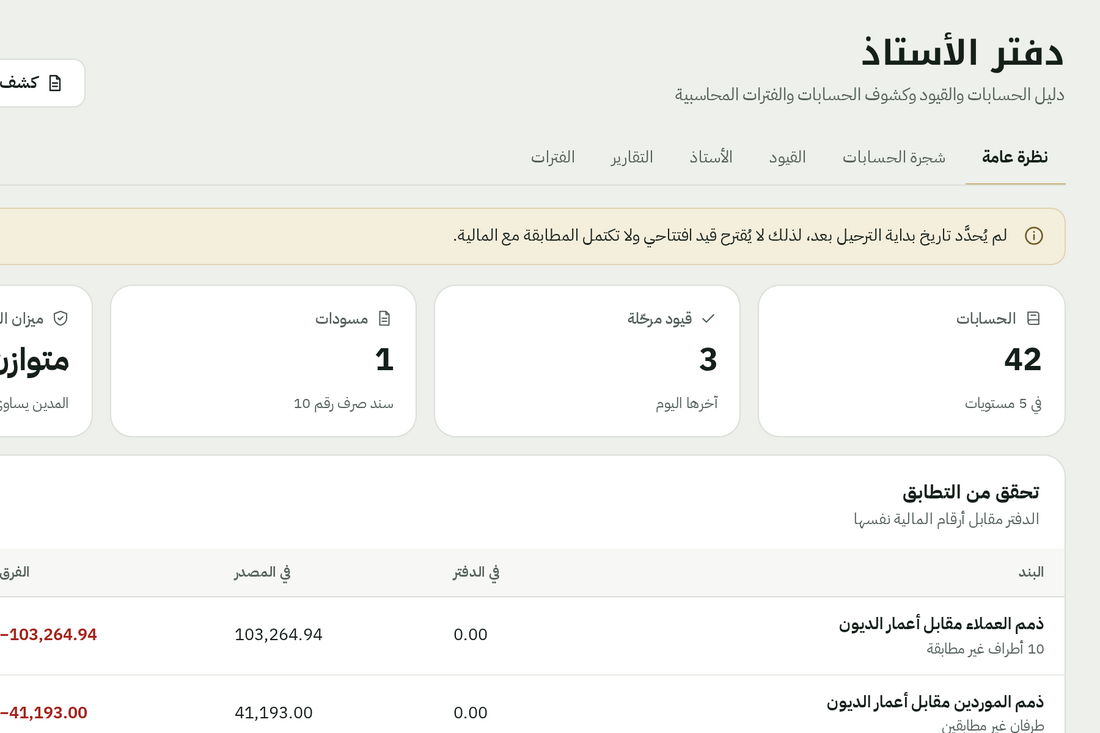Screen dimensions: 1100x733
Task: Click the الفرق column header
Action: 14,572
